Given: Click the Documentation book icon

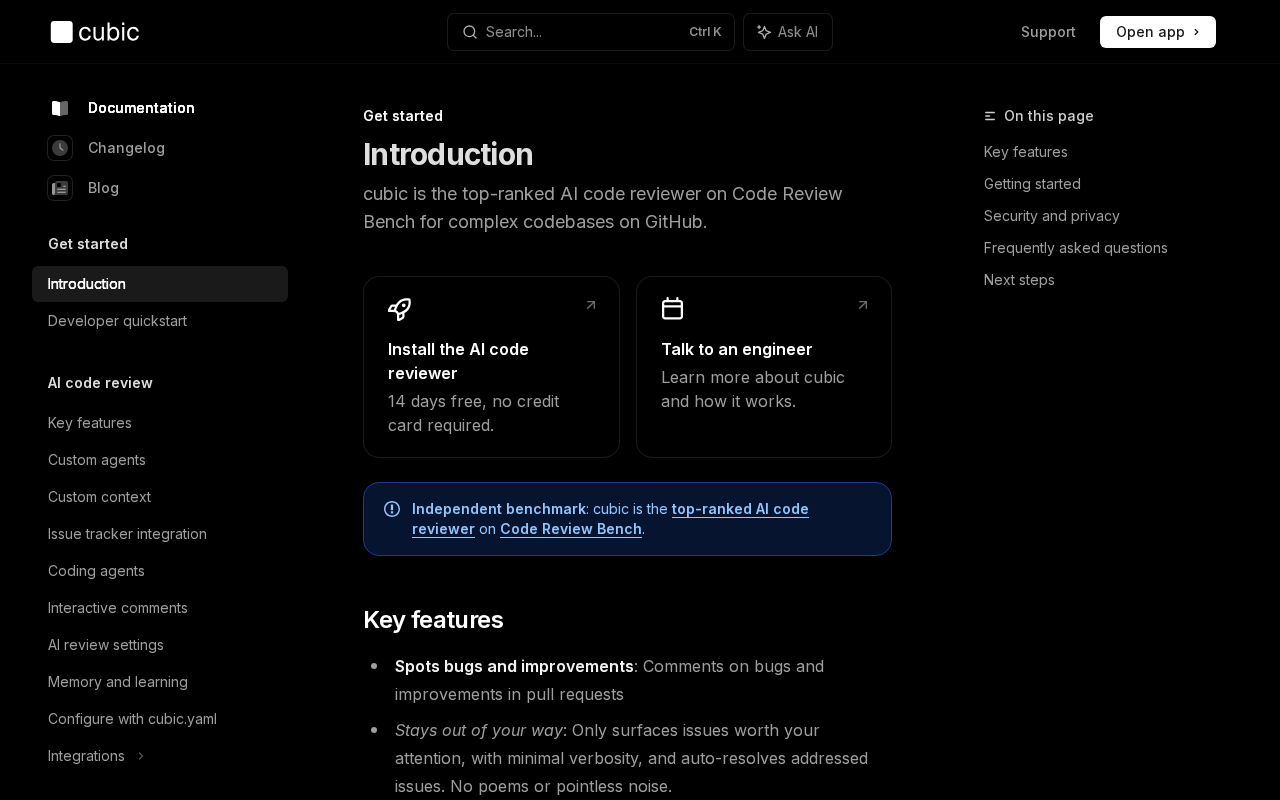Looking at the screenshot, I should (x=60, y=108).
